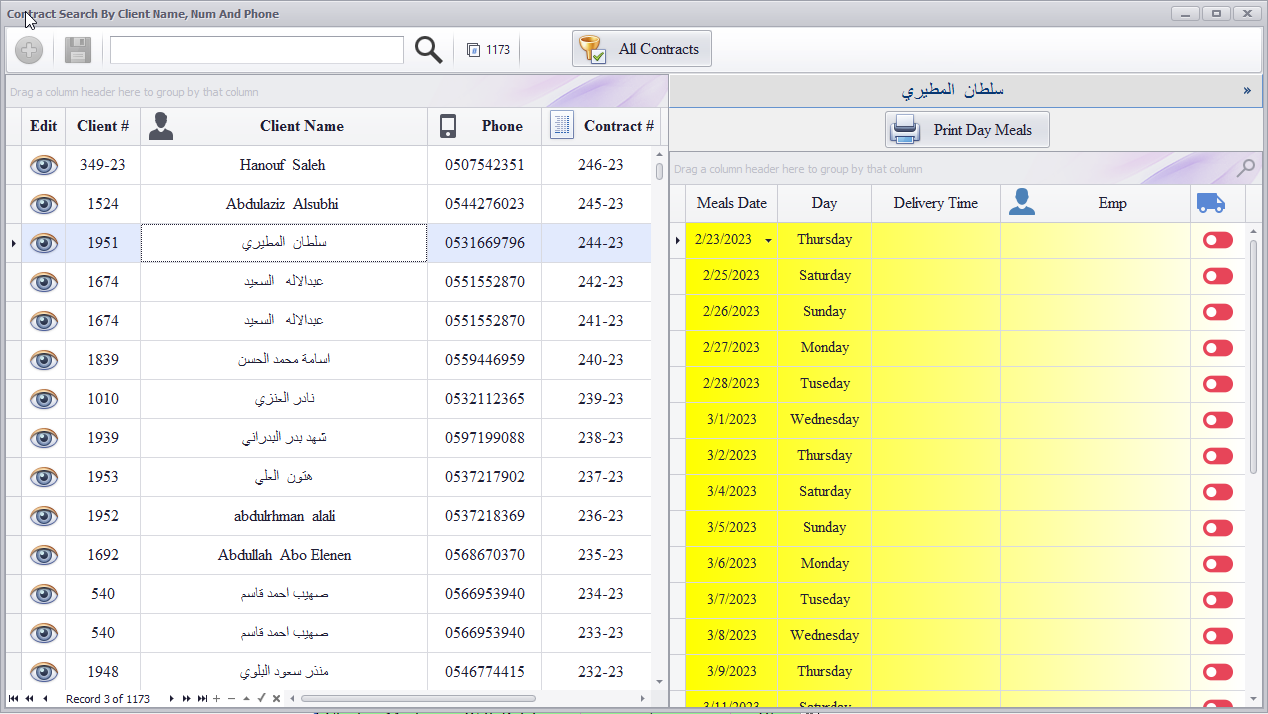Click the search icon in meals grid panel
Viewport: 1268px width, 714px height.
[1245, 168]
